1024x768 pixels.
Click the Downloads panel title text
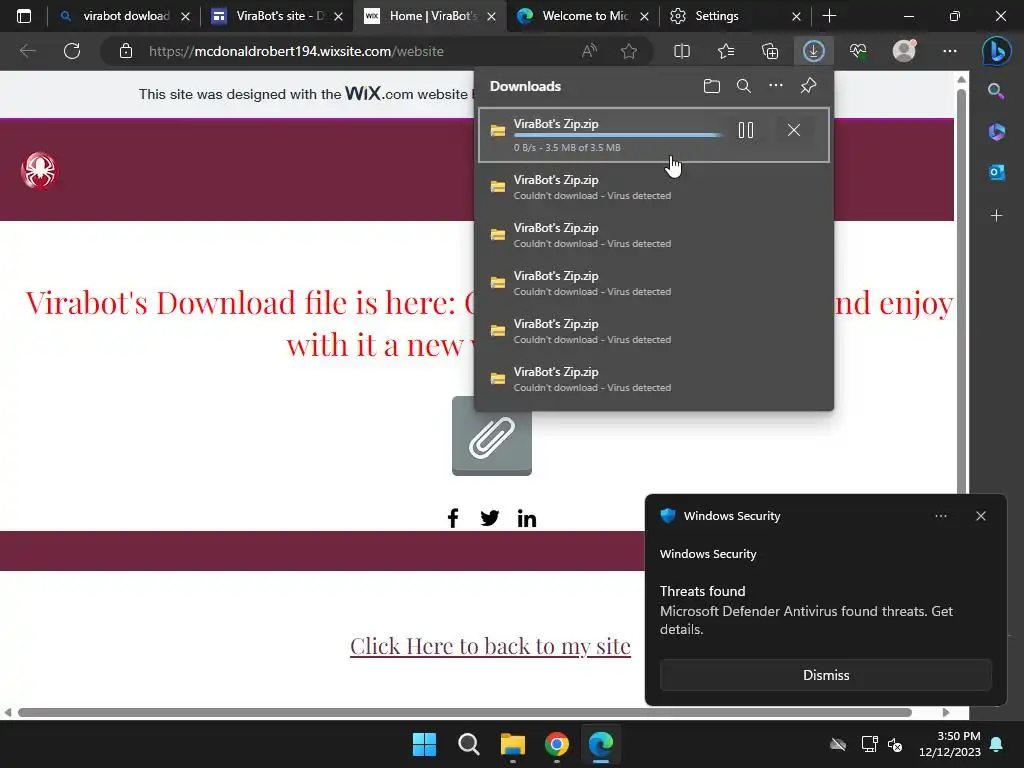pyautogui.click(x=525, y=86)
